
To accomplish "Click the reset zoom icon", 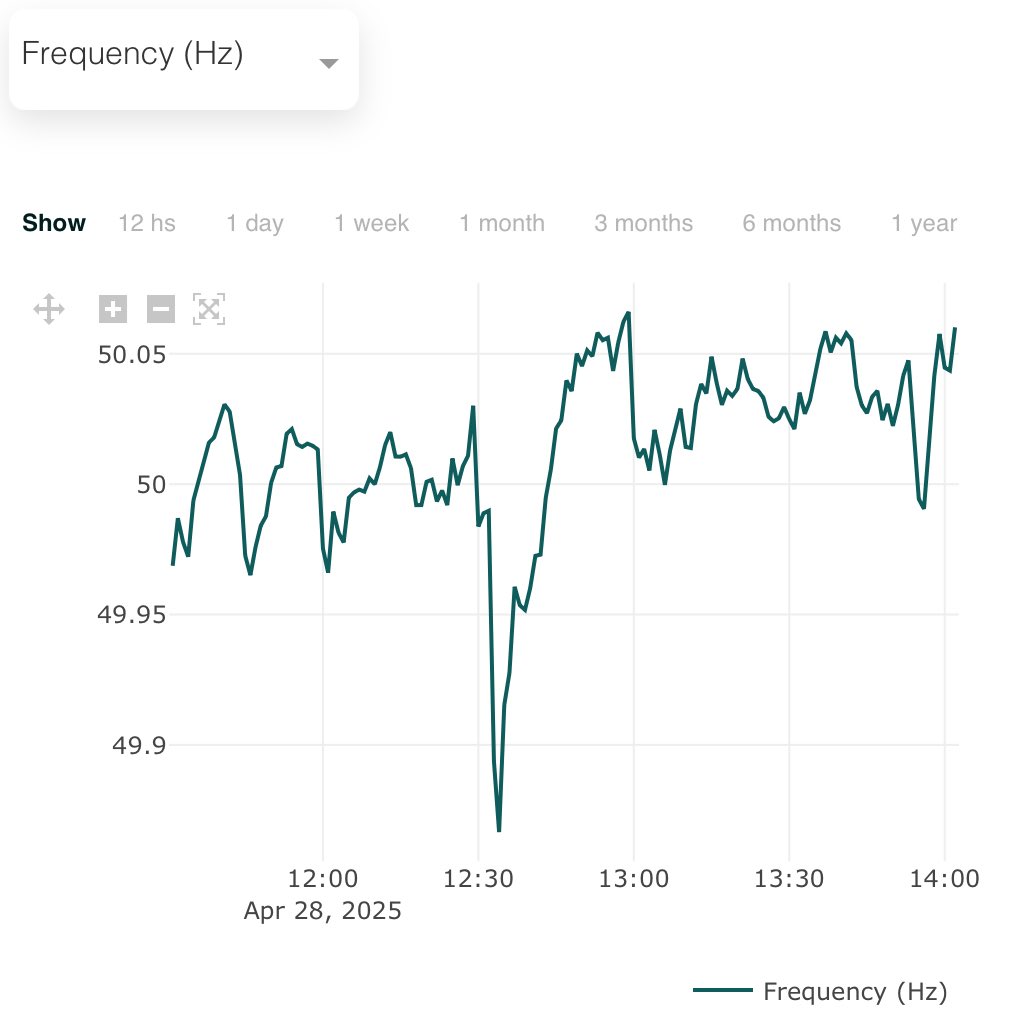I will click(x=207, y=309).
